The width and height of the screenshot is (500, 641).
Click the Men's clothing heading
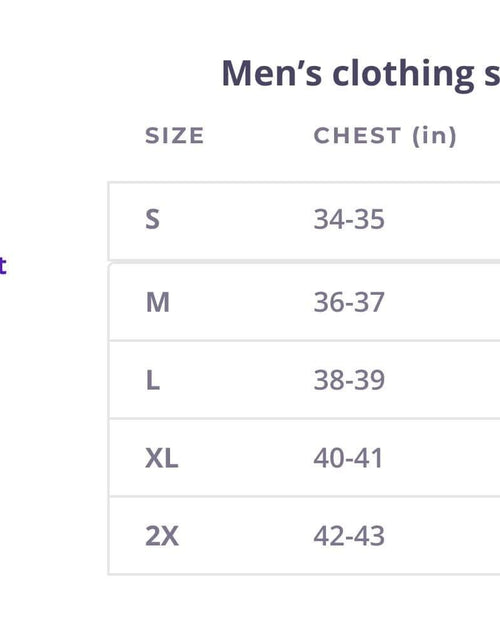click(x=361, y=74)
